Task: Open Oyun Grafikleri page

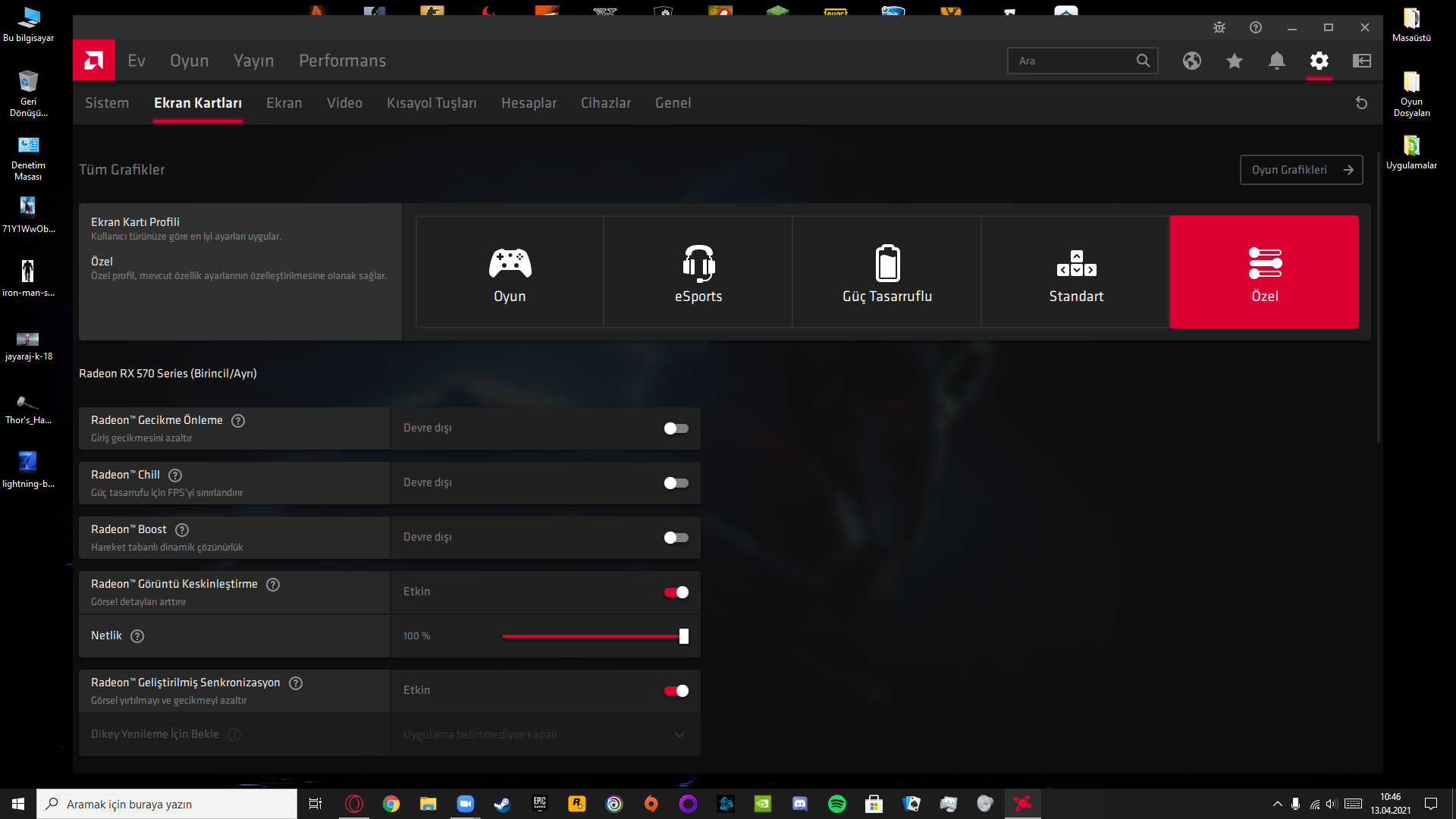Action: pyautogui.click(x=1301, y=170)
